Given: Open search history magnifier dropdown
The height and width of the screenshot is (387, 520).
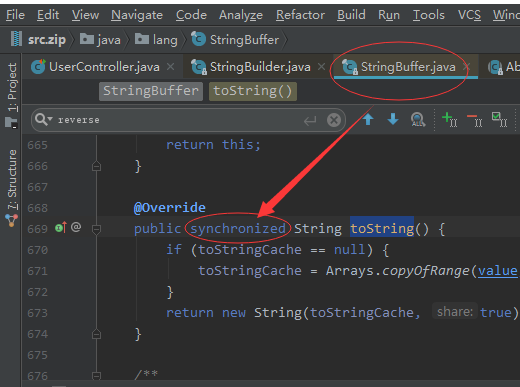Looking at the screenshot, I should (x=44, y=119).
